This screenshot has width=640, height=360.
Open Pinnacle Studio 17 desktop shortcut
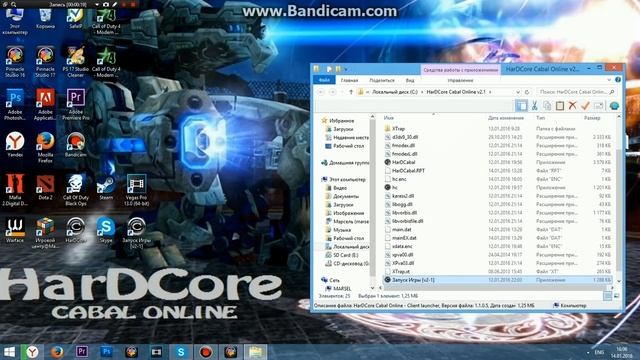45,62
